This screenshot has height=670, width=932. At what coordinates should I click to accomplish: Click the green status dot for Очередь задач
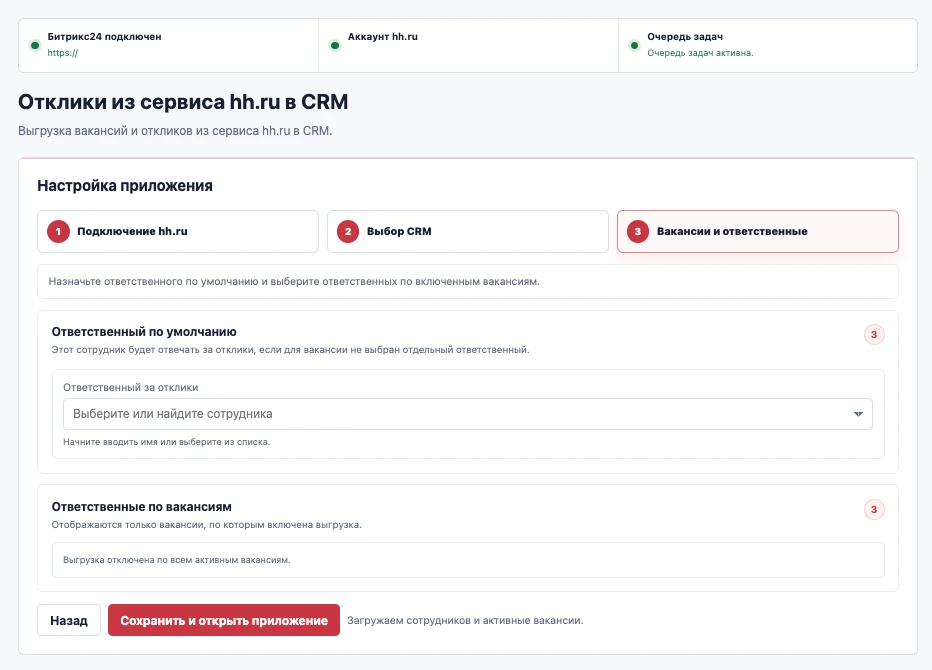point(634,45)
